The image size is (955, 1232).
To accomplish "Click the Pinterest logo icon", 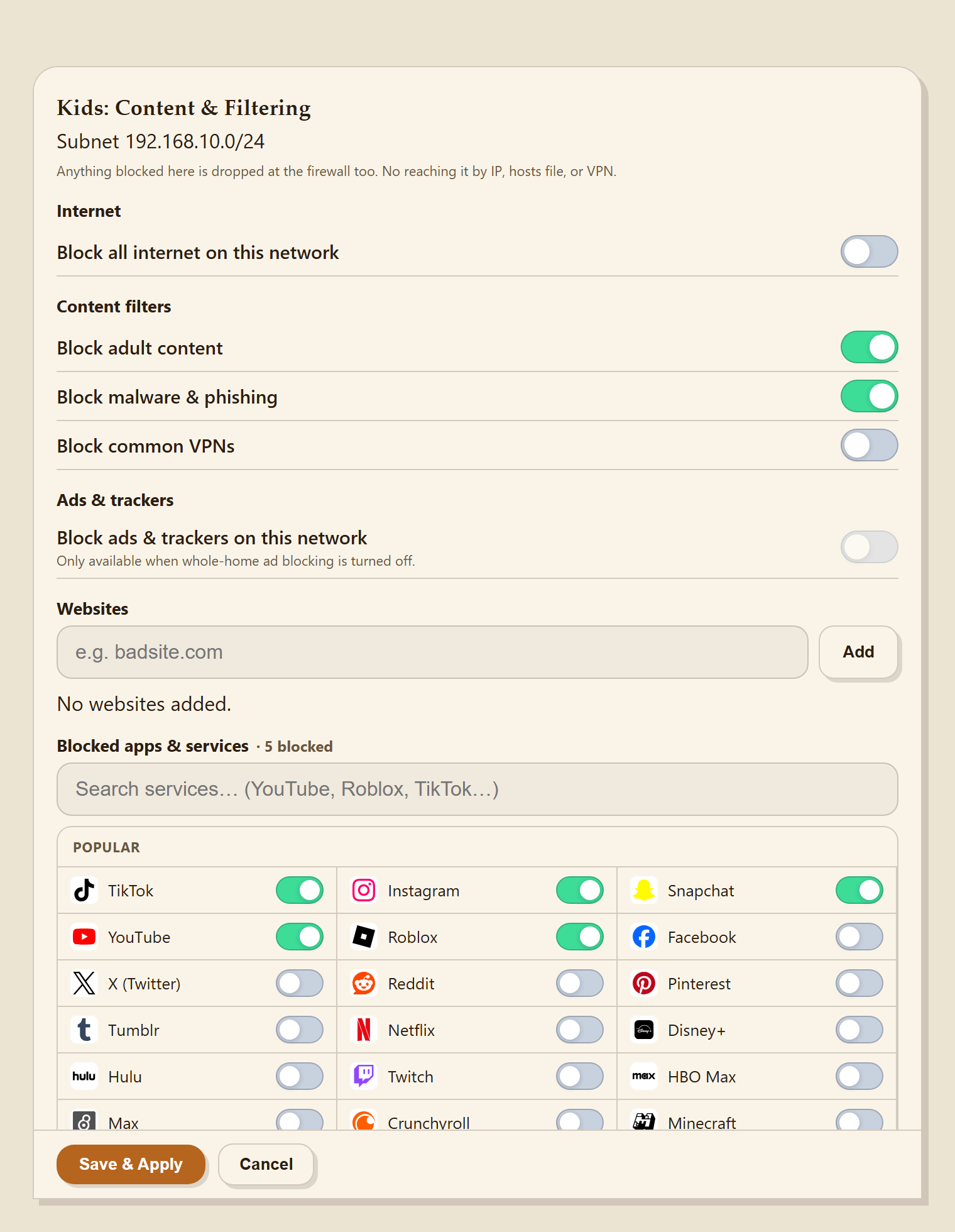I will tap(644, 983).
